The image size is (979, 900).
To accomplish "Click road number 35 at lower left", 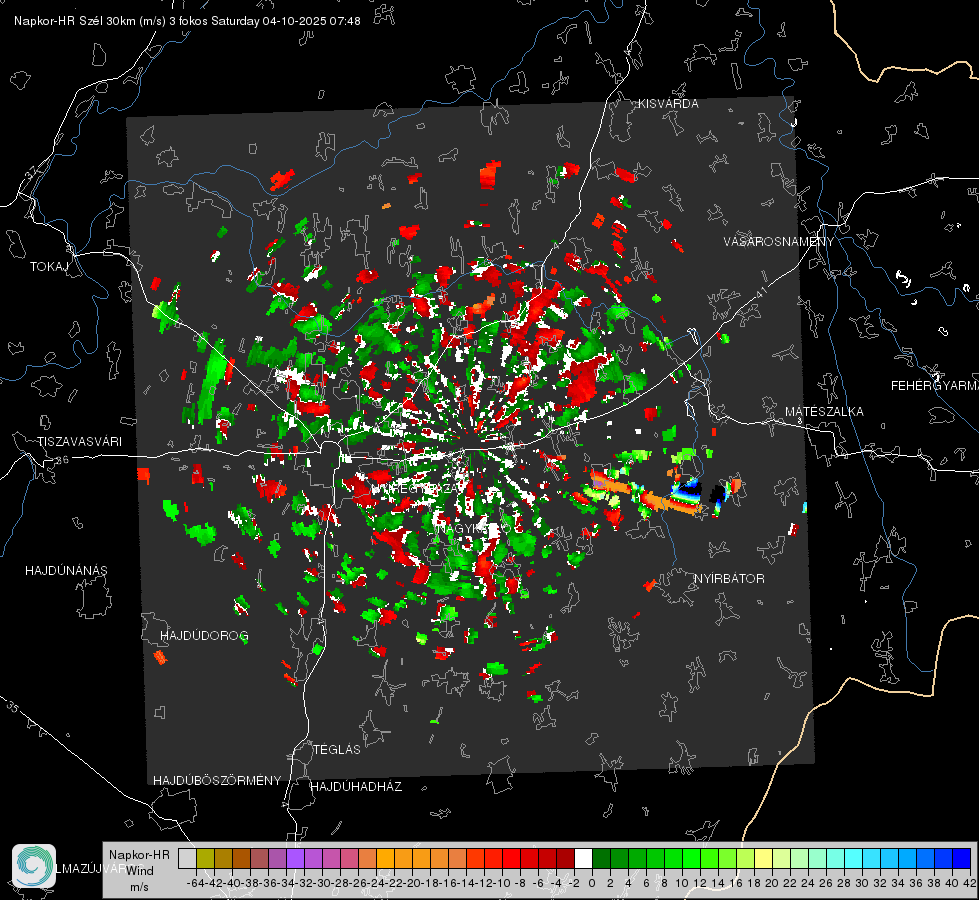I will click(13, 706).
